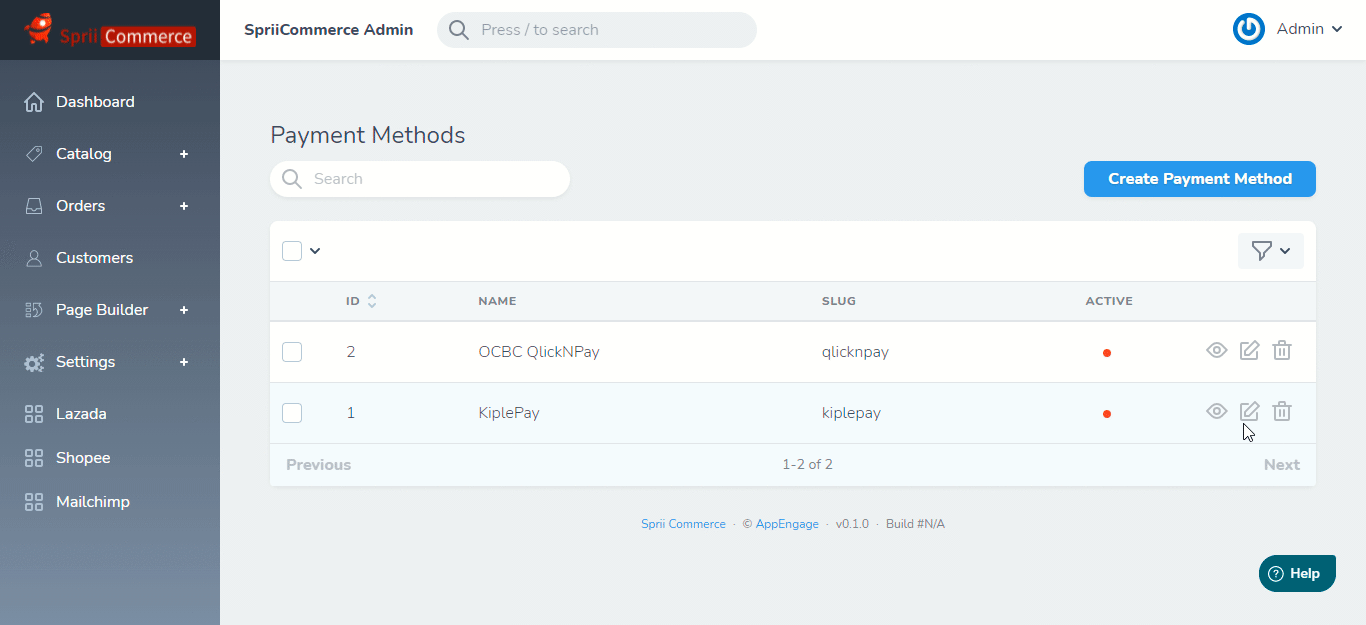Click the SpriiCommerce Admin title
This screenshot has width=1366, height=625.
point(329,30)
